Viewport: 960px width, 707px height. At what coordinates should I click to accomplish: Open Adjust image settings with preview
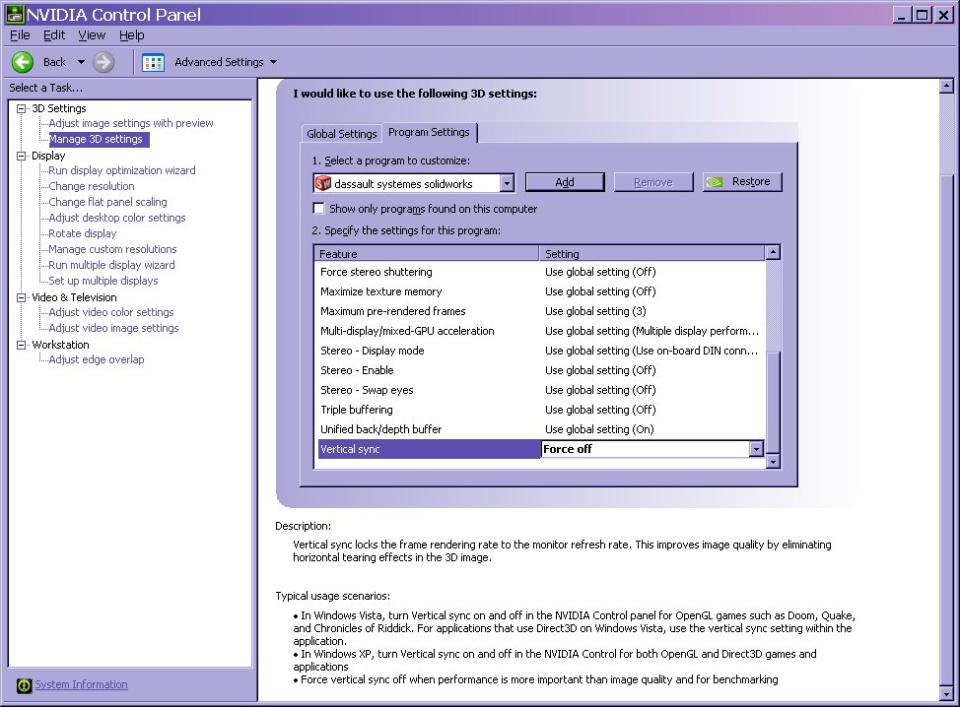pos(131,123)
